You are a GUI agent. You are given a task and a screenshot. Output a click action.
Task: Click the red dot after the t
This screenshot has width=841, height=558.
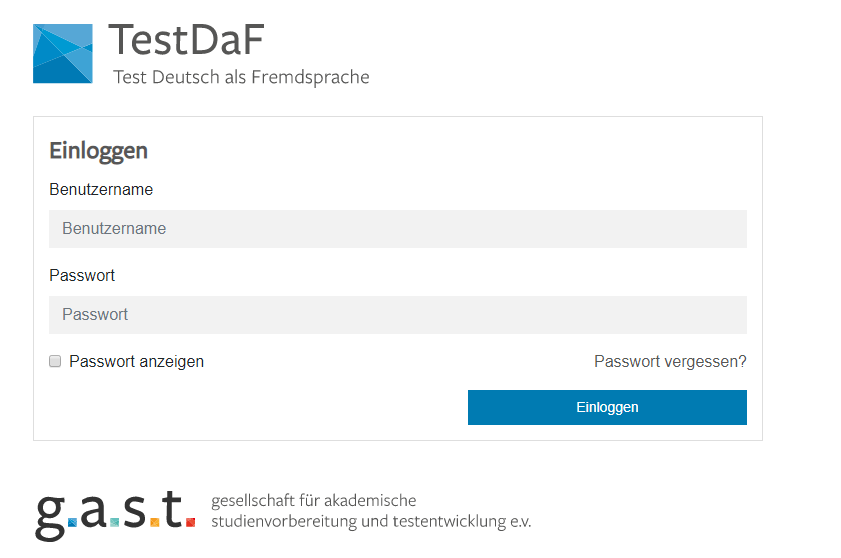190,522
